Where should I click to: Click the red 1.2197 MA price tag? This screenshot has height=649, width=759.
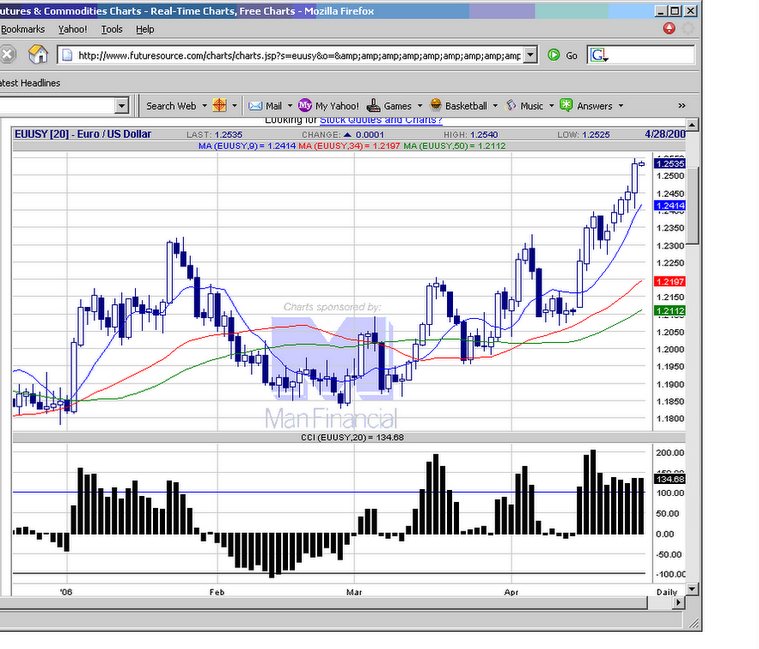[x=669, y=281]
